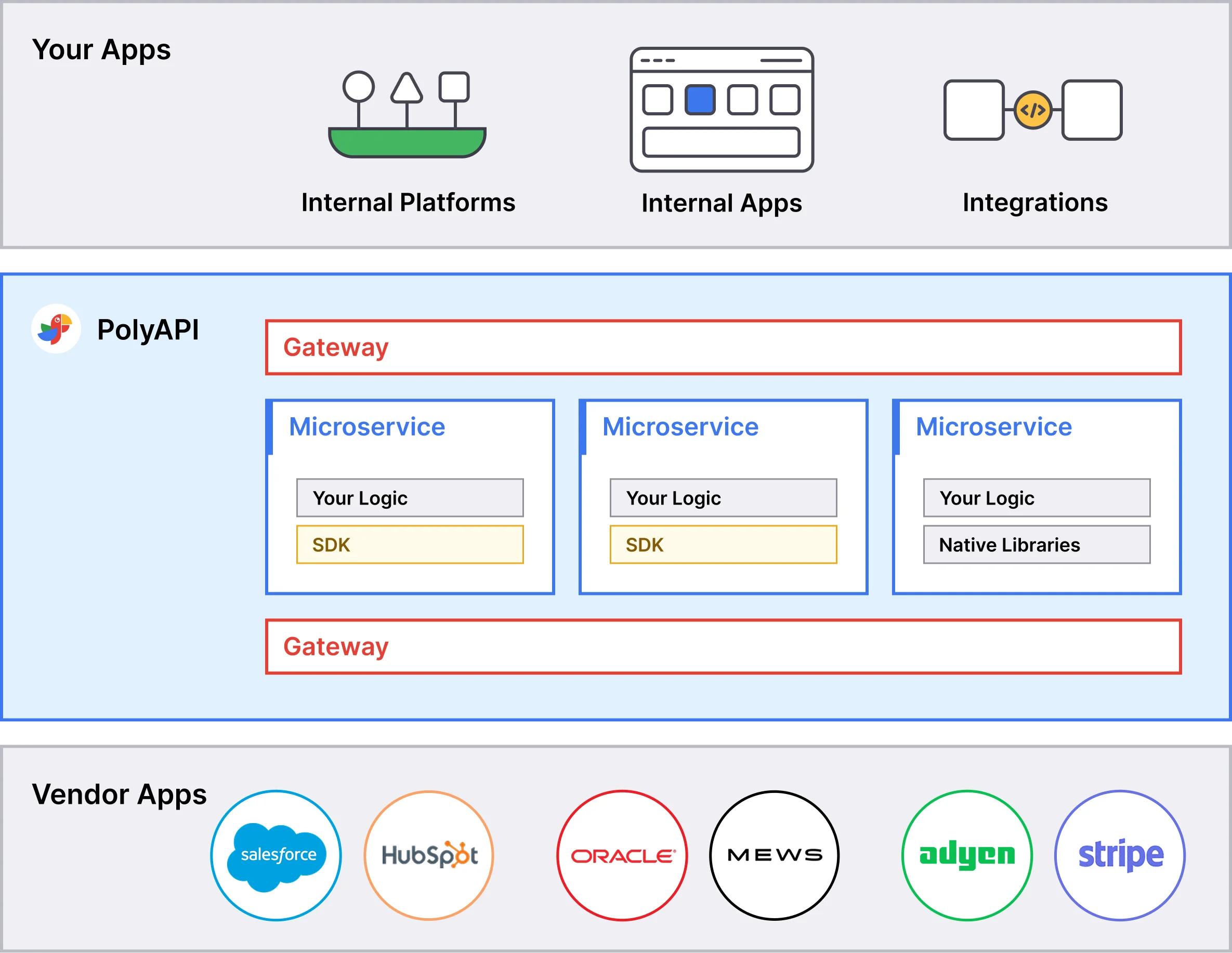
Task: Select the Adyen logo circle
Action: click(967, 855)
